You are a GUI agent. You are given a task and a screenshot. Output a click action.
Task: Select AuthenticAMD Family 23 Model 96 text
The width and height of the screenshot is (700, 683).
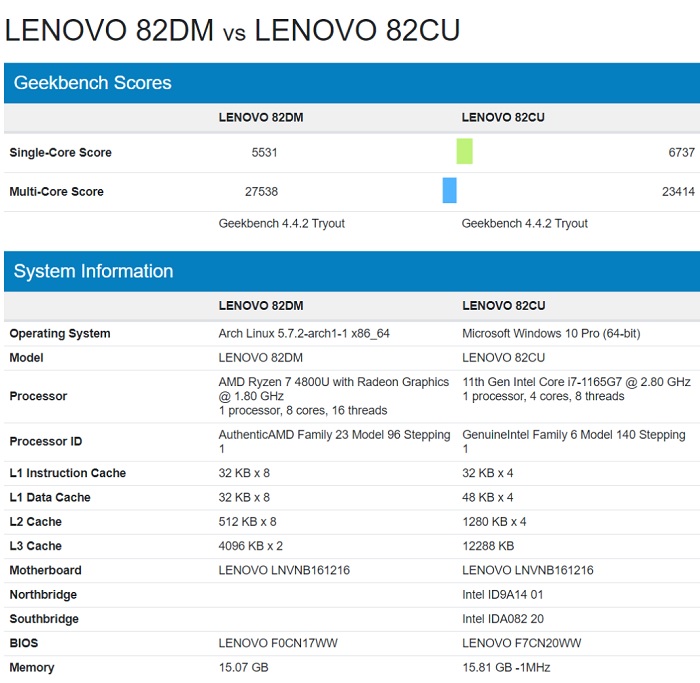click(x=334, y=441)
